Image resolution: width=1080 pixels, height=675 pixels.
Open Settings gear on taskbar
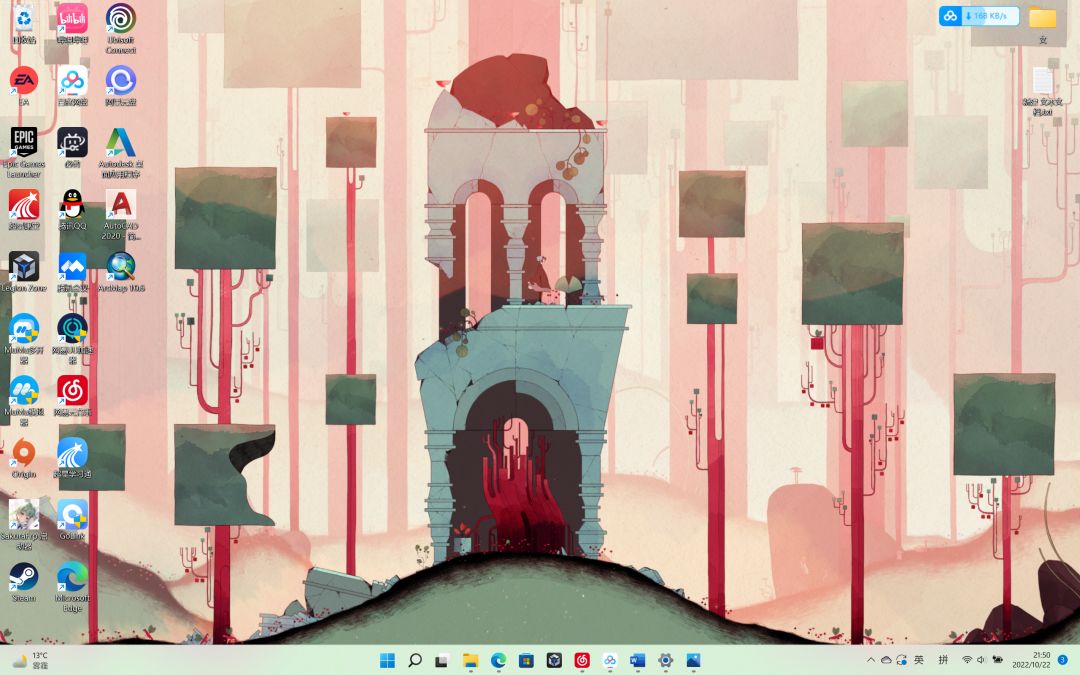point(665,661)
